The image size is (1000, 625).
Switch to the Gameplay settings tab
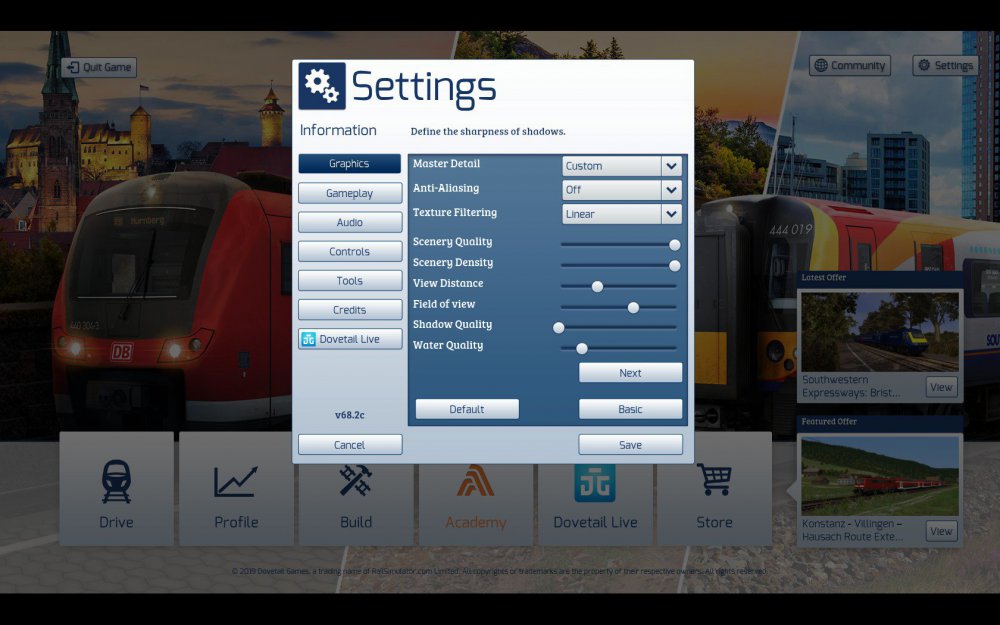pos(349,193)
